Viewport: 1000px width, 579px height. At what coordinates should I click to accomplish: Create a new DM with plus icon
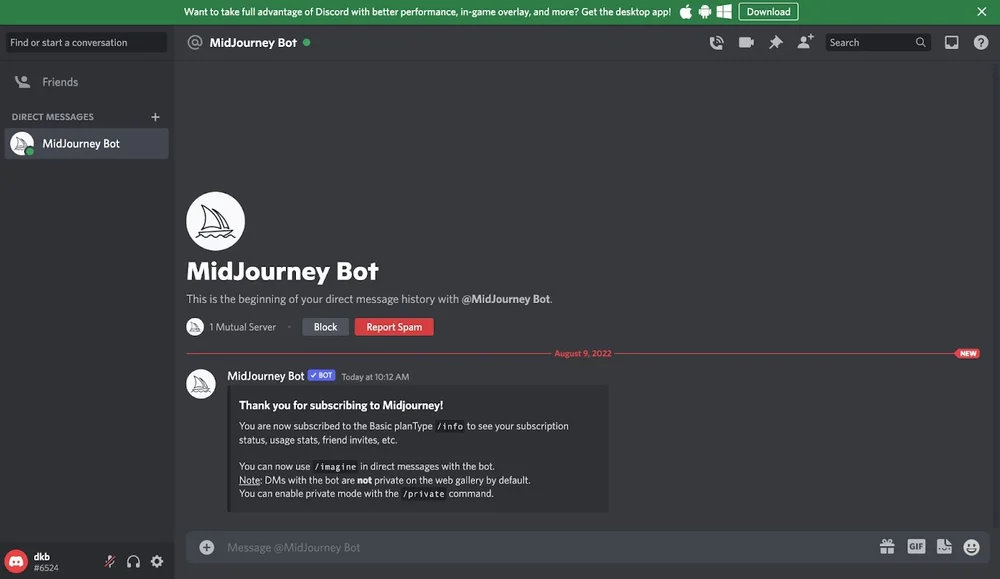point(155,117)
